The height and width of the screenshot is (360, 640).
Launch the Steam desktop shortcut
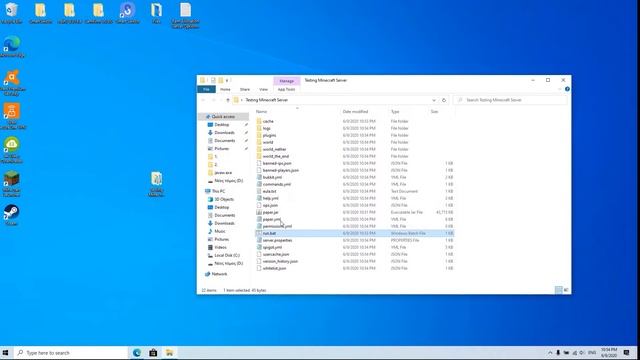(x=11, y=215)
